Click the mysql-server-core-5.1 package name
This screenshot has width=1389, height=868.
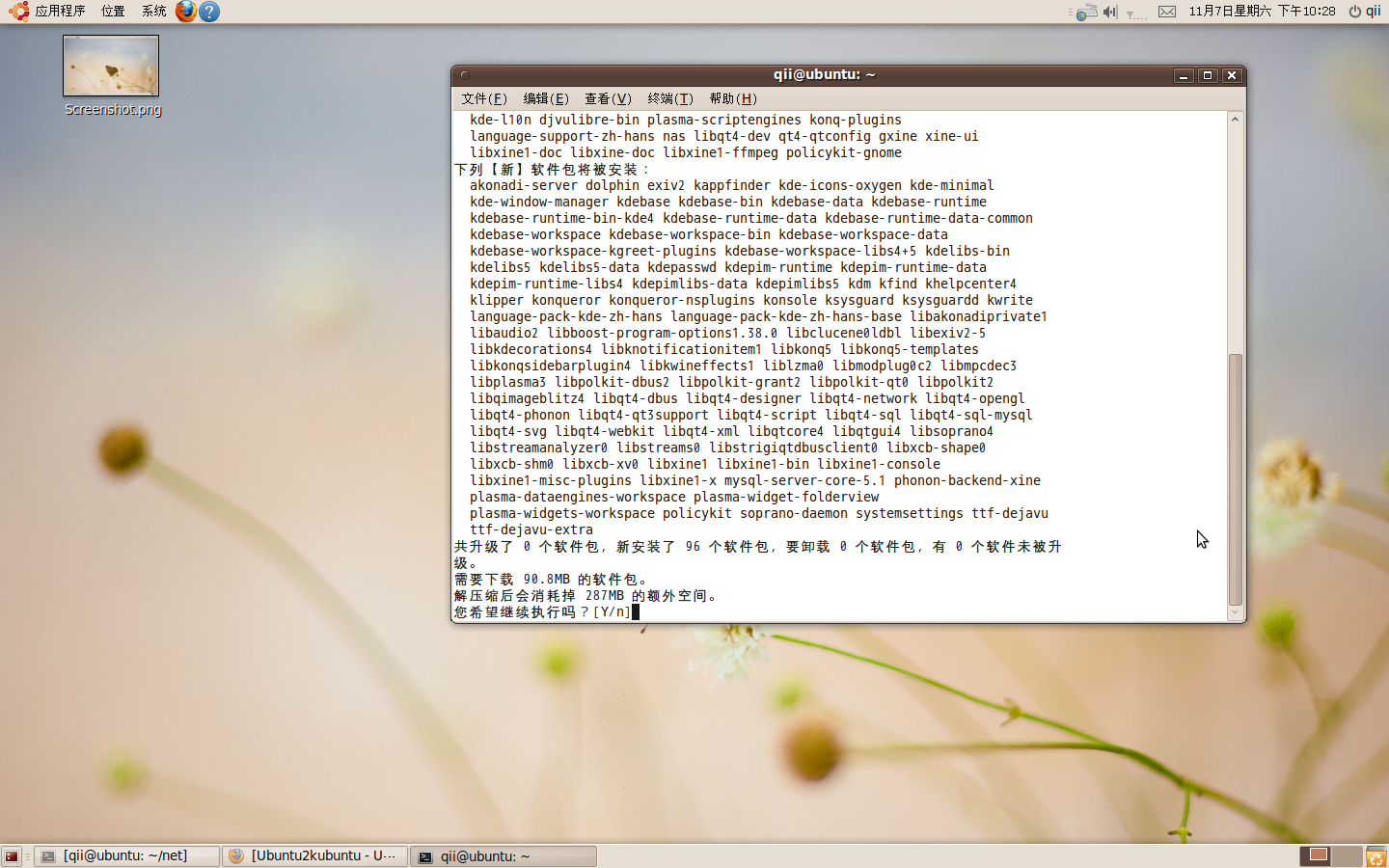tap(805, 481)
